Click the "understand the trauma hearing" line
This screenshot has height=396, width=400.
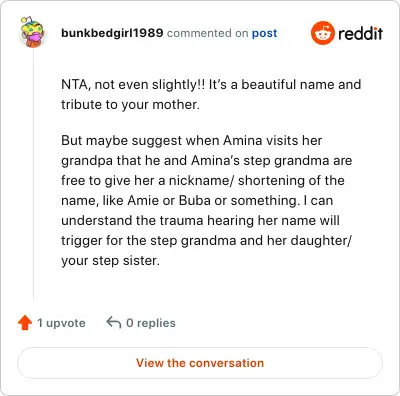[x=200, y=221]
